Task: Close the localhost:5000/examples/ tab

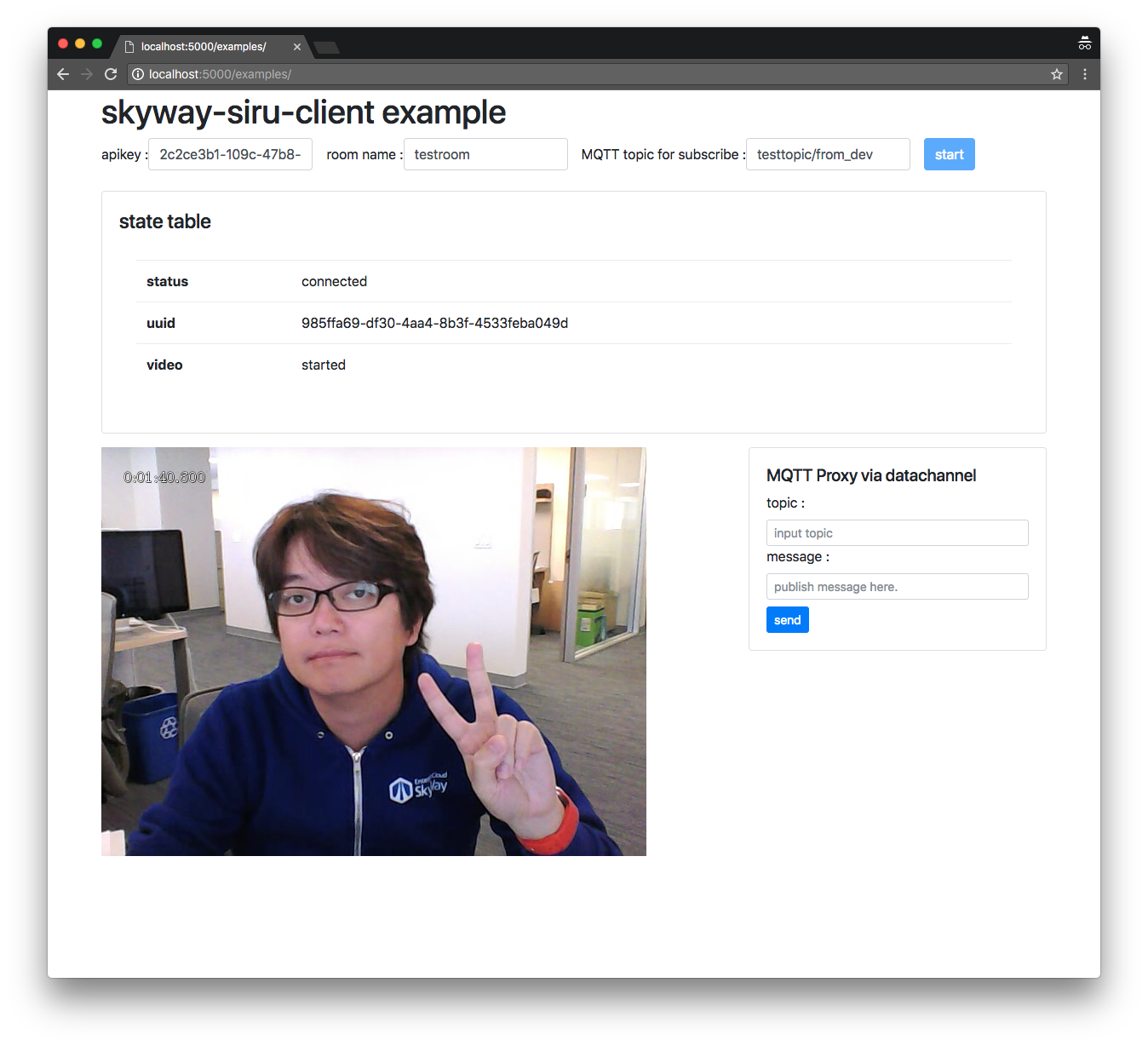Action: click(297, 47)
